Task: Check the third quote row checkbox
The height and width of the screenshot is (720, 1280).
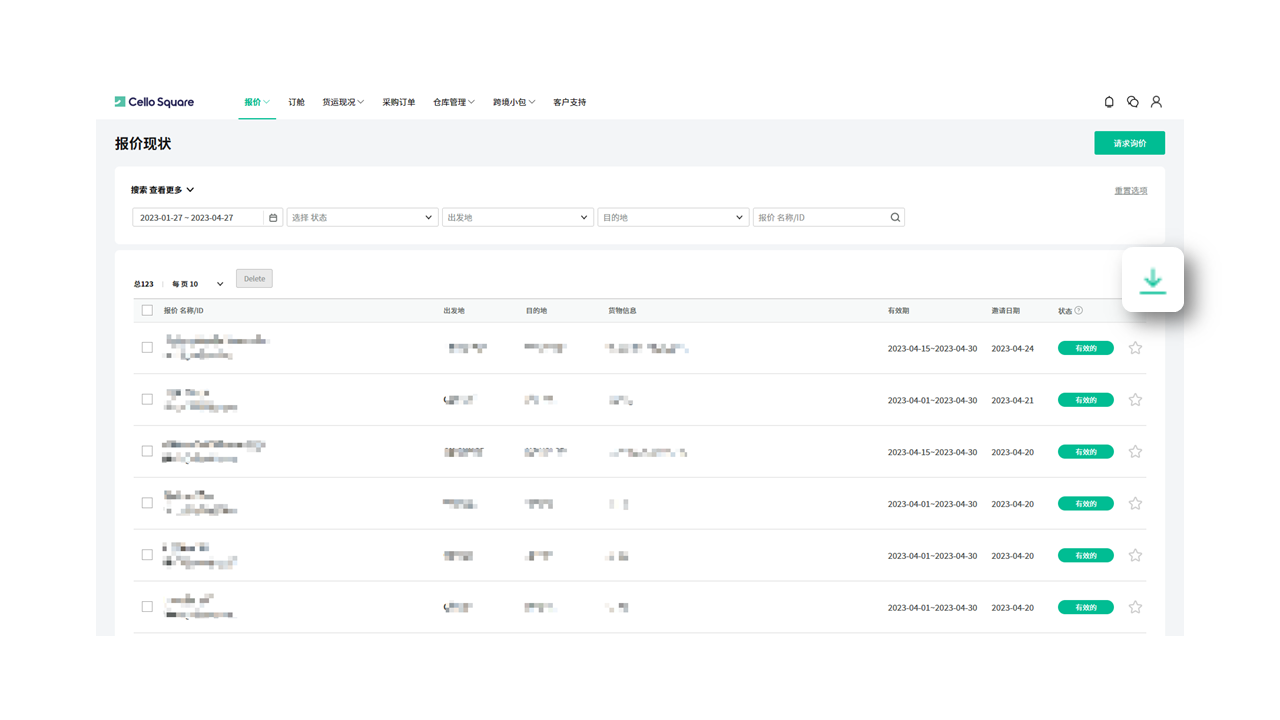Action: [147, 452]
